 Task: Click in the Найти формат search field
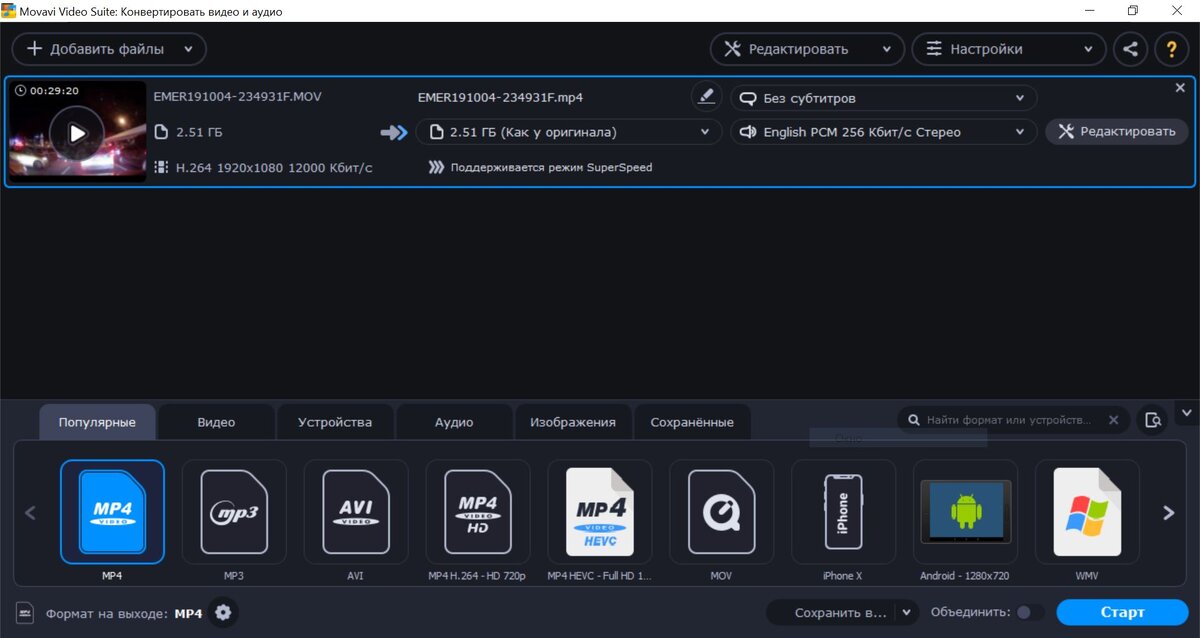[x=1009, y=420]
